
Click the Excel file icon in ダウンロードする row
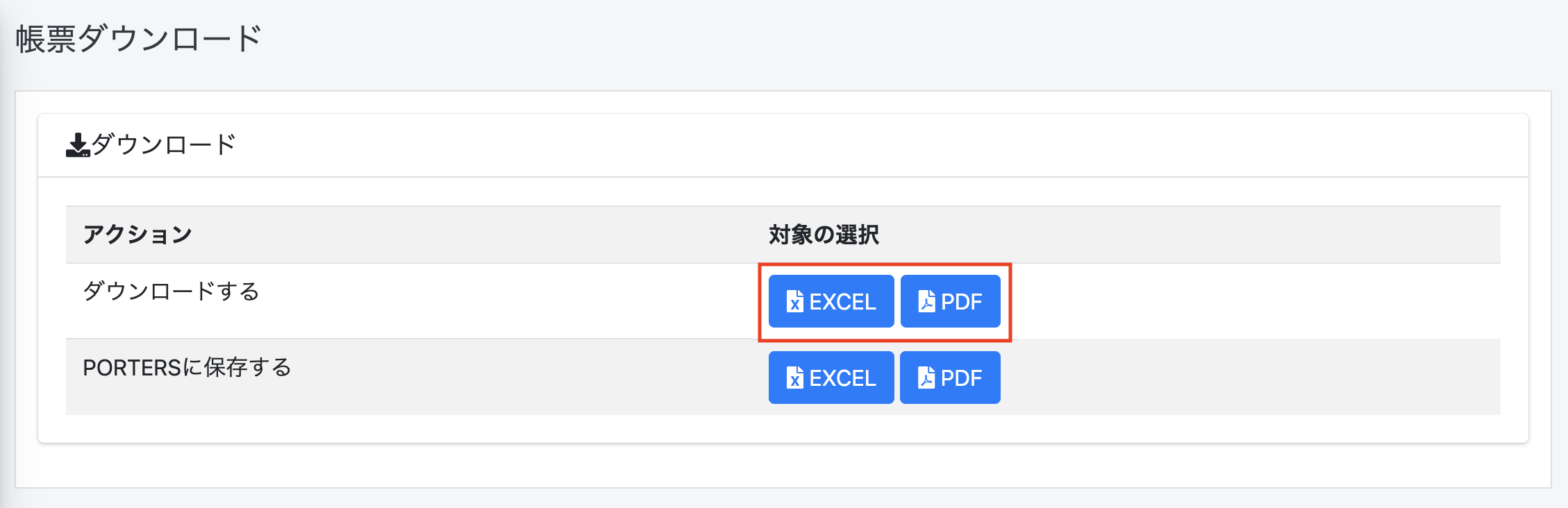tap(795, 302)
